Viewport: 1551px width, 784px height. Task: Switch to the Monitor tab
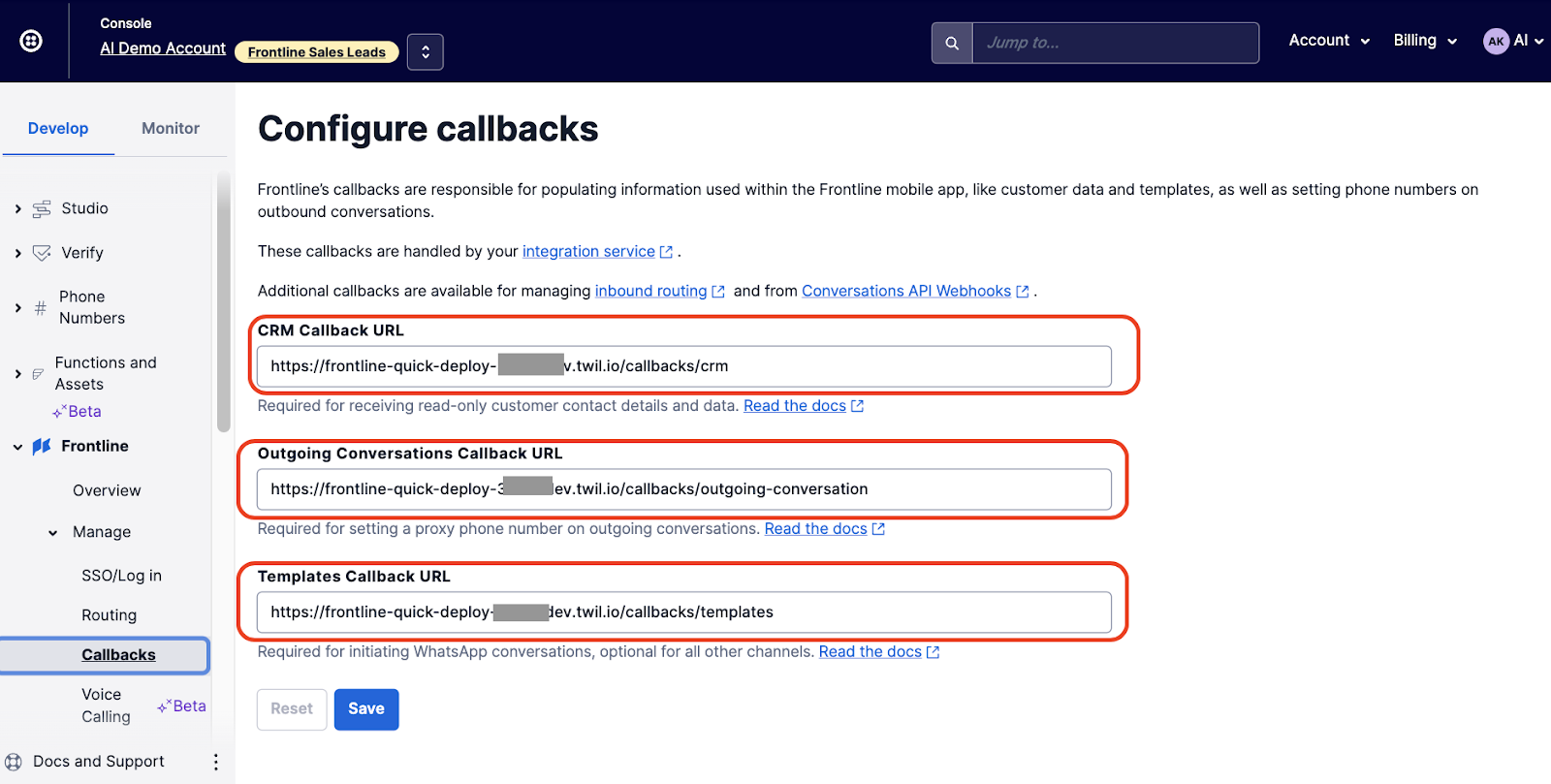(171, 128)
